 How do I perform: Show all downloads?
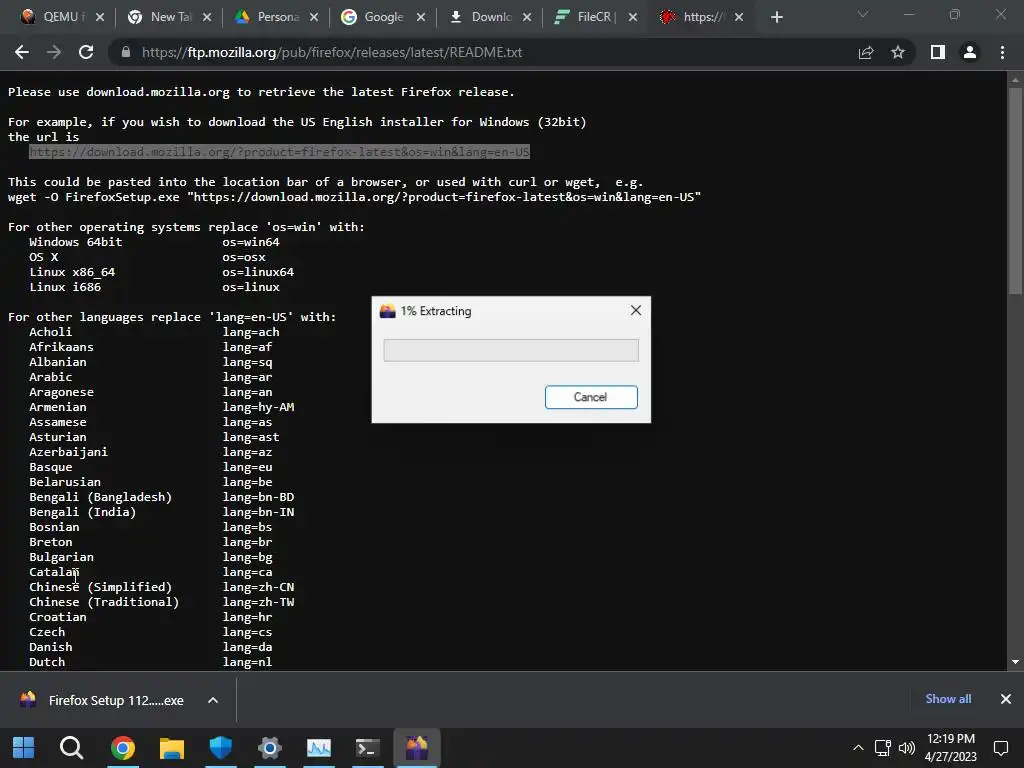pyautogui.click(x=948, y=699)
